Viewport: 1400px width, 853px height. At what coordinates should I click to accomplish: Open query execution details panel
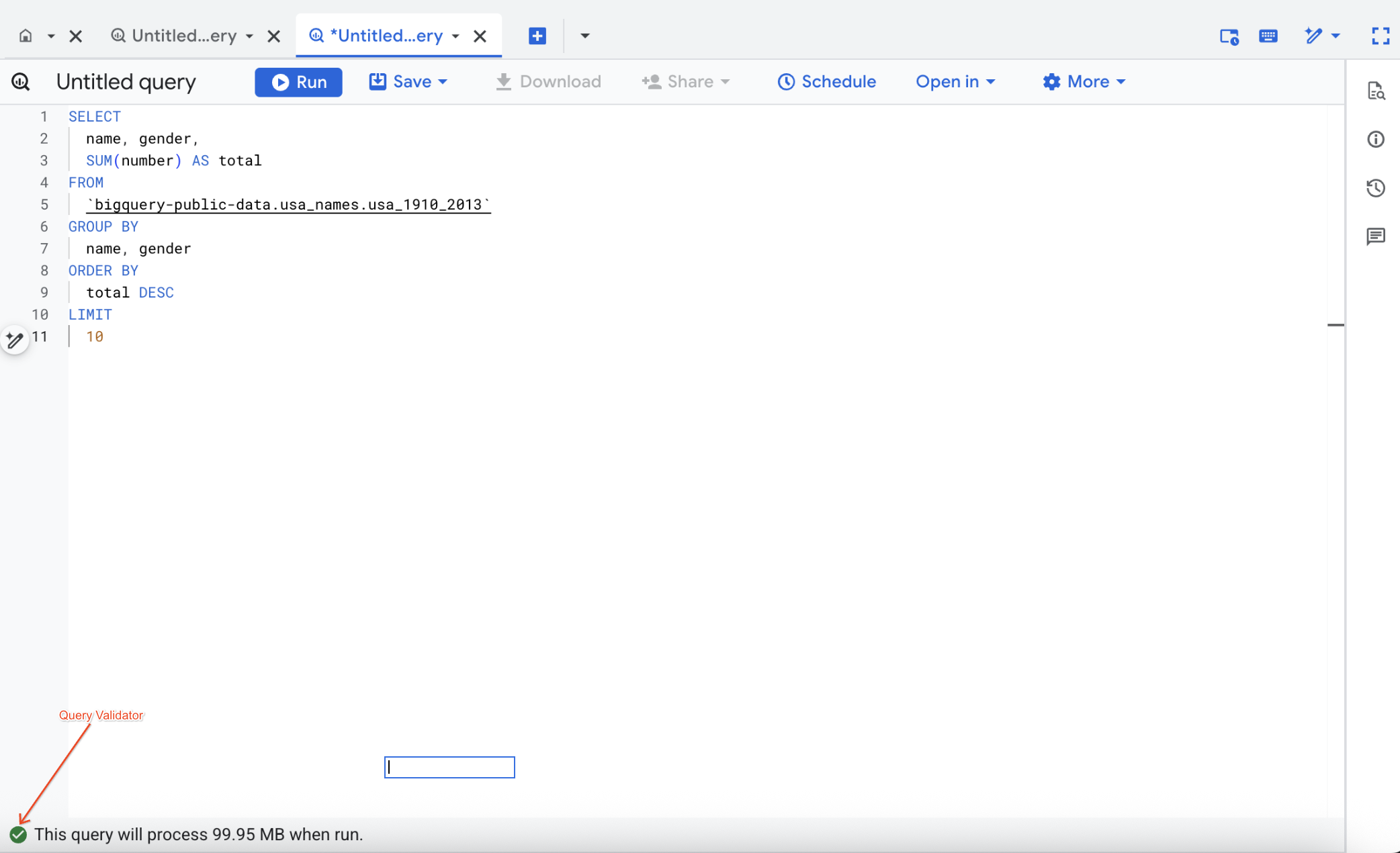tap(1376, 91)
